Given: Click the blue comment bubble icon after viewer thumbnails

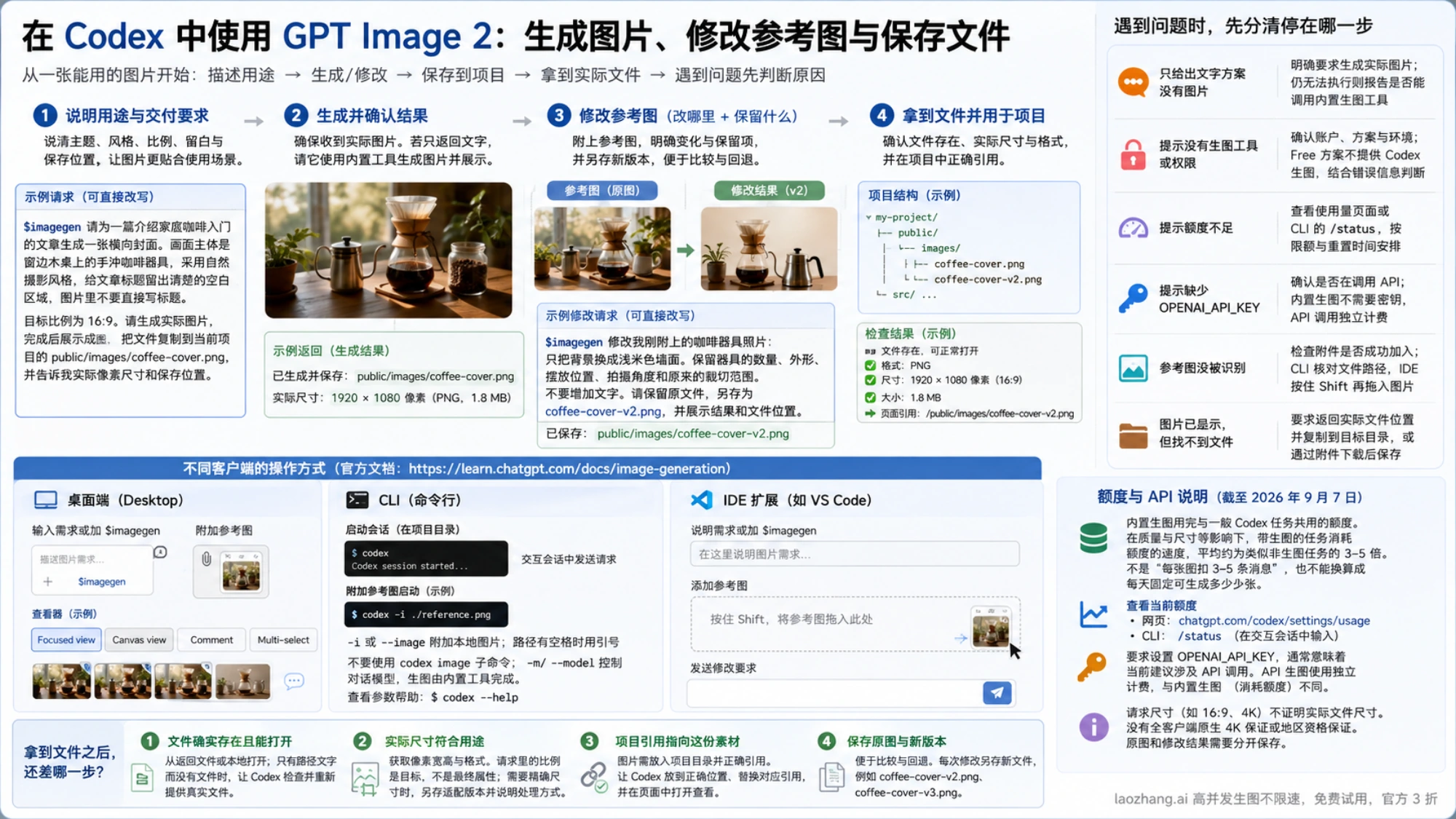Looking at the screenshot, I should tap(294, 681).
